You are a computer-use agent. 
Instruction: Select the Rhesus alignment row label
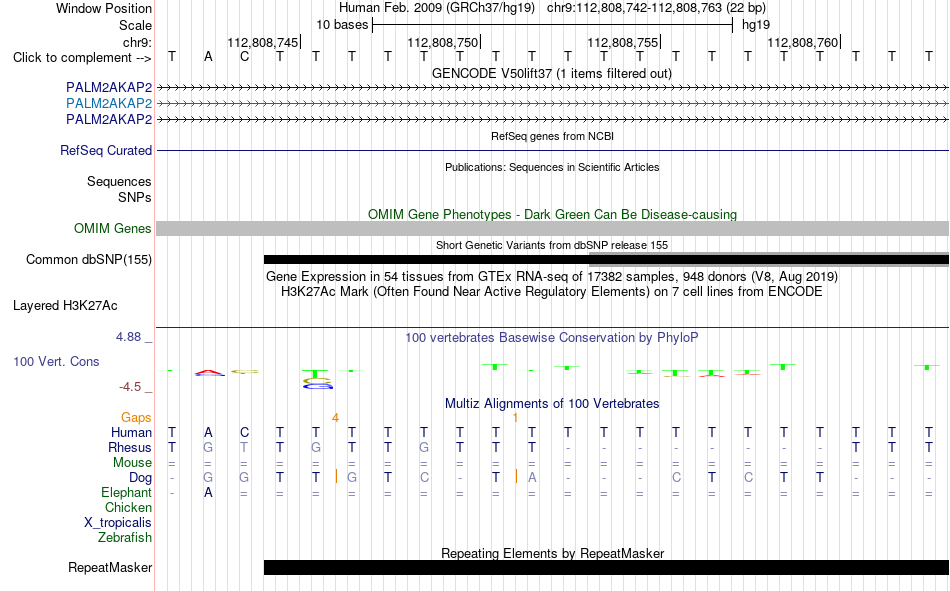coord(130,447)
